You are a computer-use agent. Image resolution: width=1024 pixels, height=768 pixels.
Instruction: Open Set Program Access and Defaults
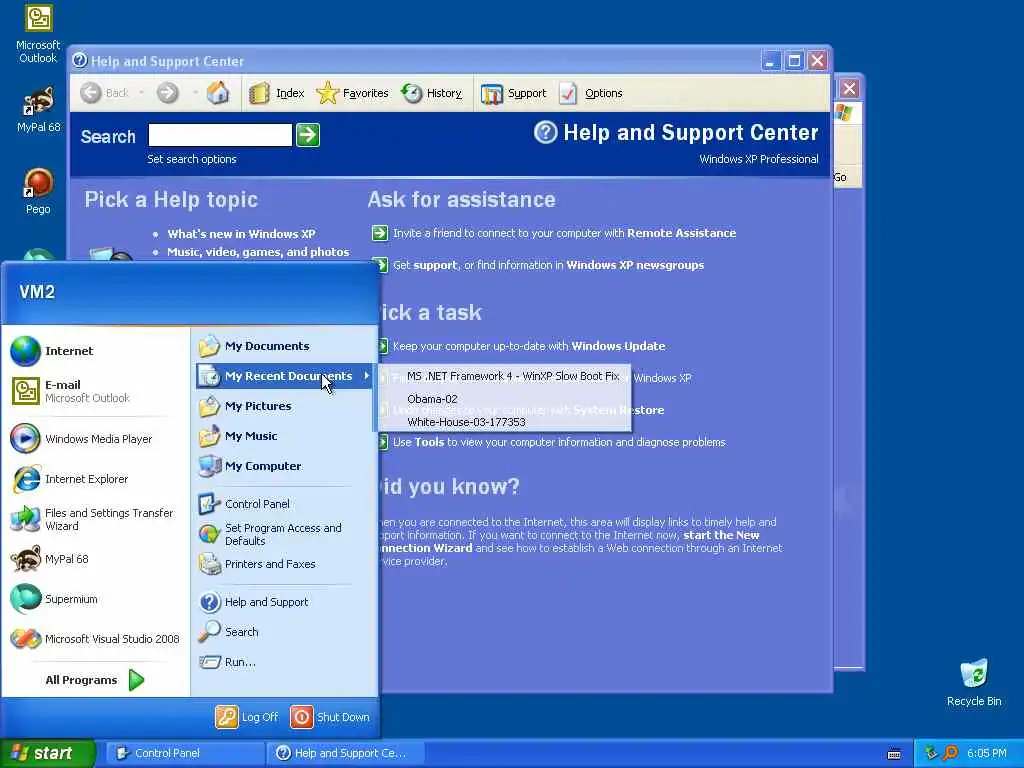coord(284,534)
